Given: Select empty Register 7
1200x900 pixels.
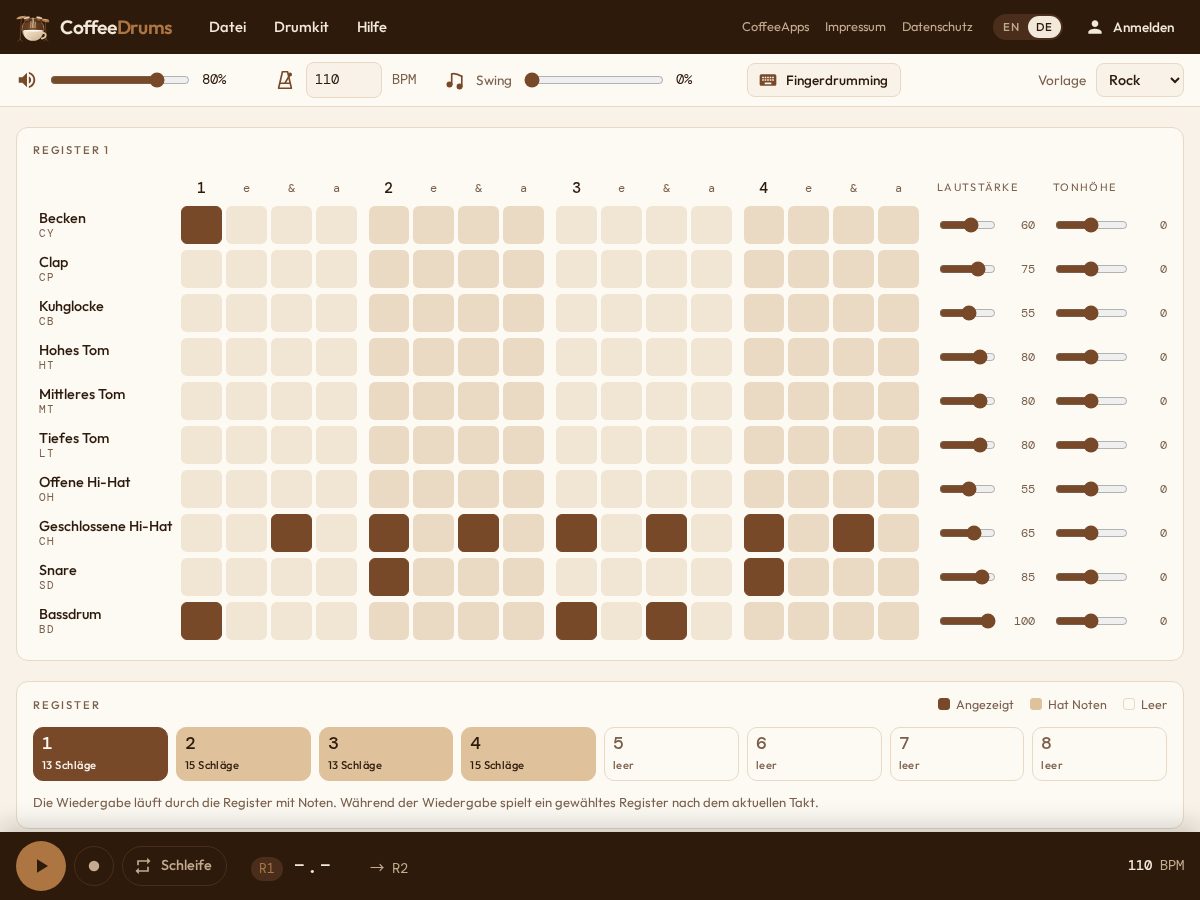Looking at the screenshot, I should click(957, 754).
